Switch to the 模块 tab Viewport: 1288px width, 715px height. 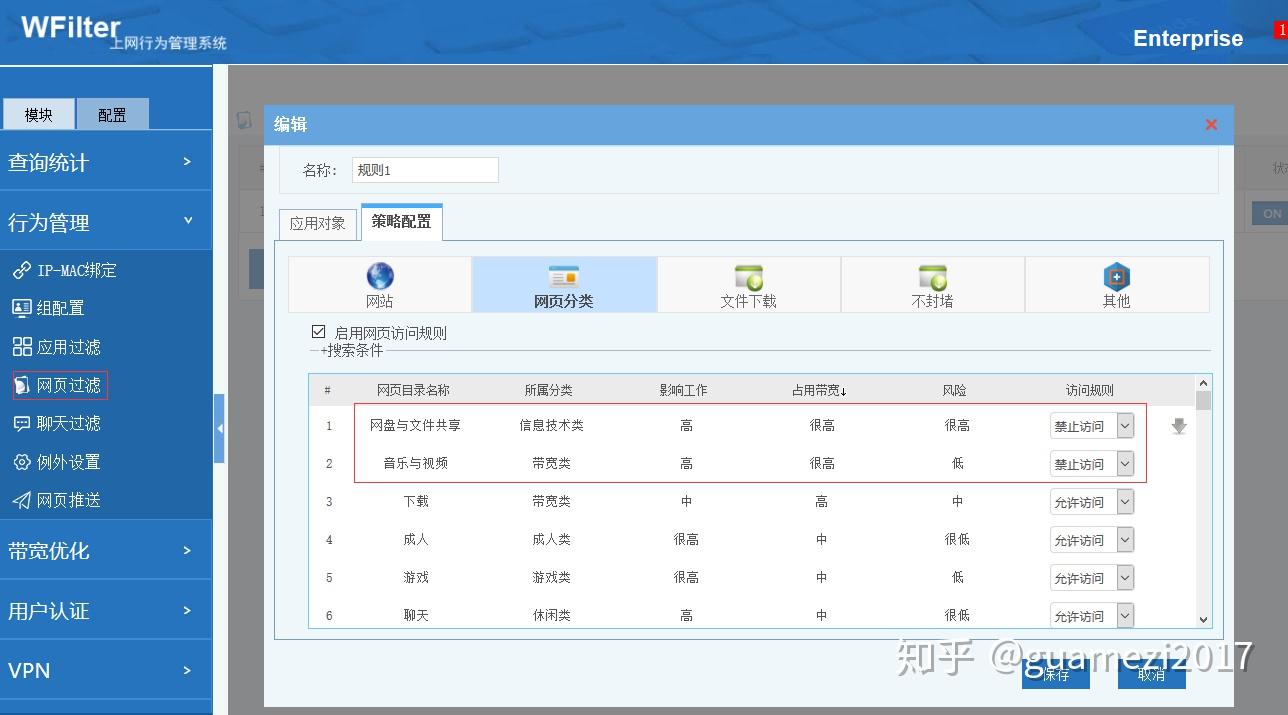pyautogui.click(x=38, y=115)
